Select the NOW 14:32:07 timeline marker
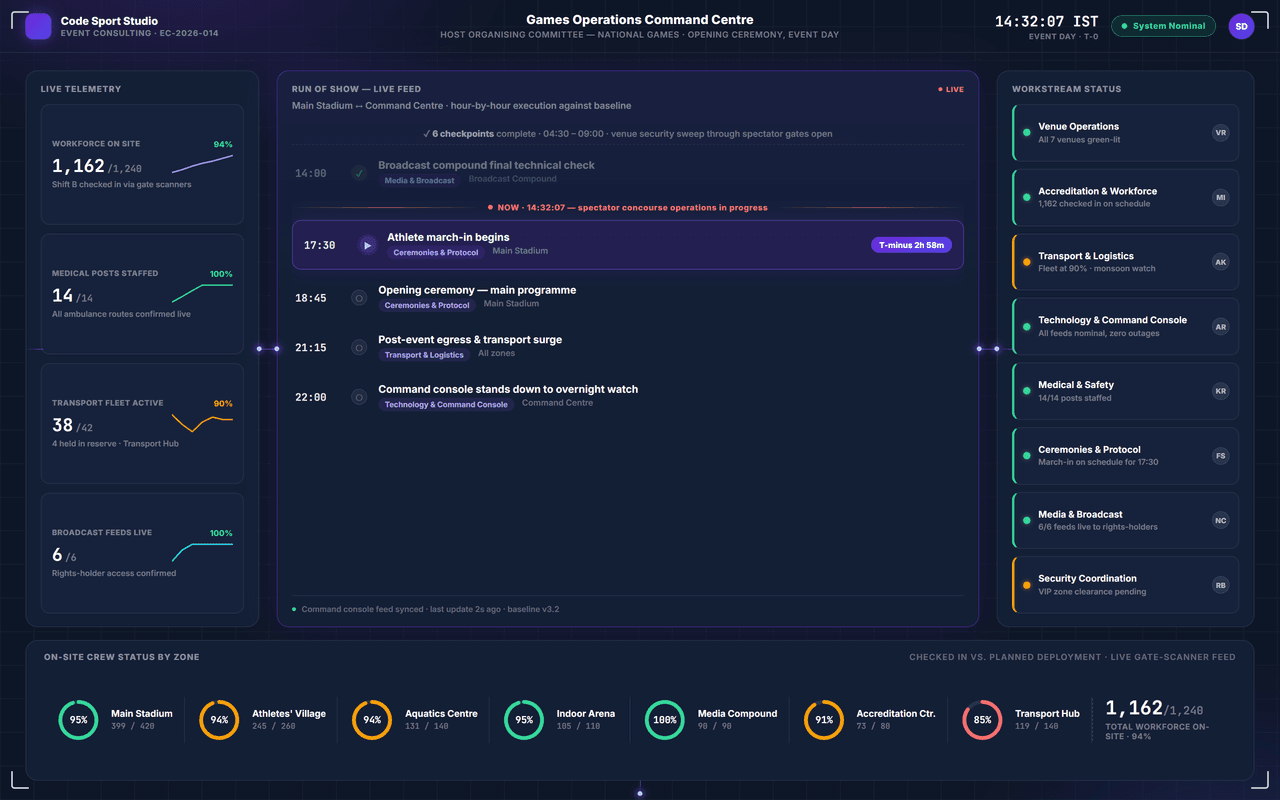 click(x=628, y=208)
